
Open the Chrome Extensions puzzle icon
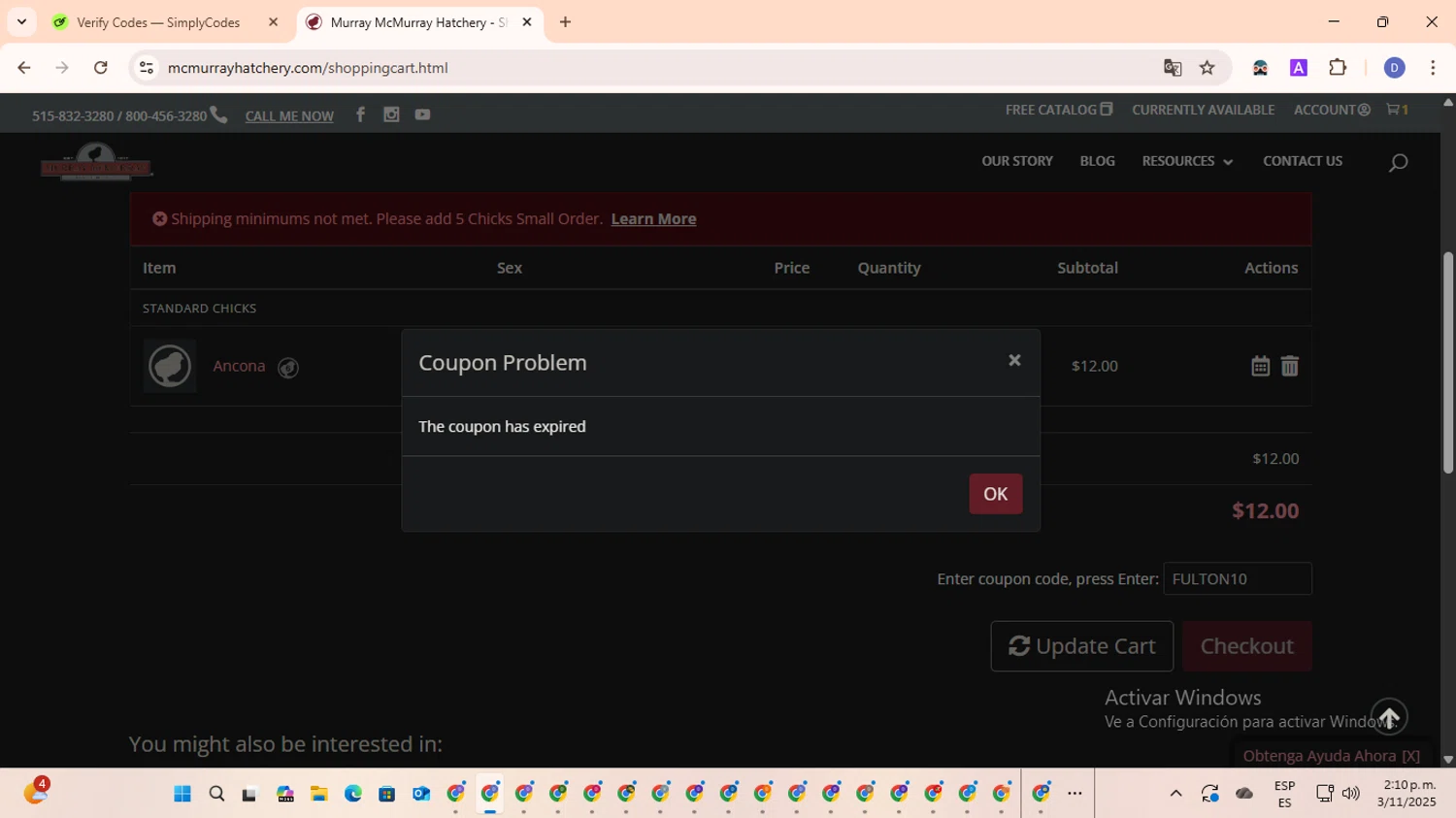[x=1338, y=68]
